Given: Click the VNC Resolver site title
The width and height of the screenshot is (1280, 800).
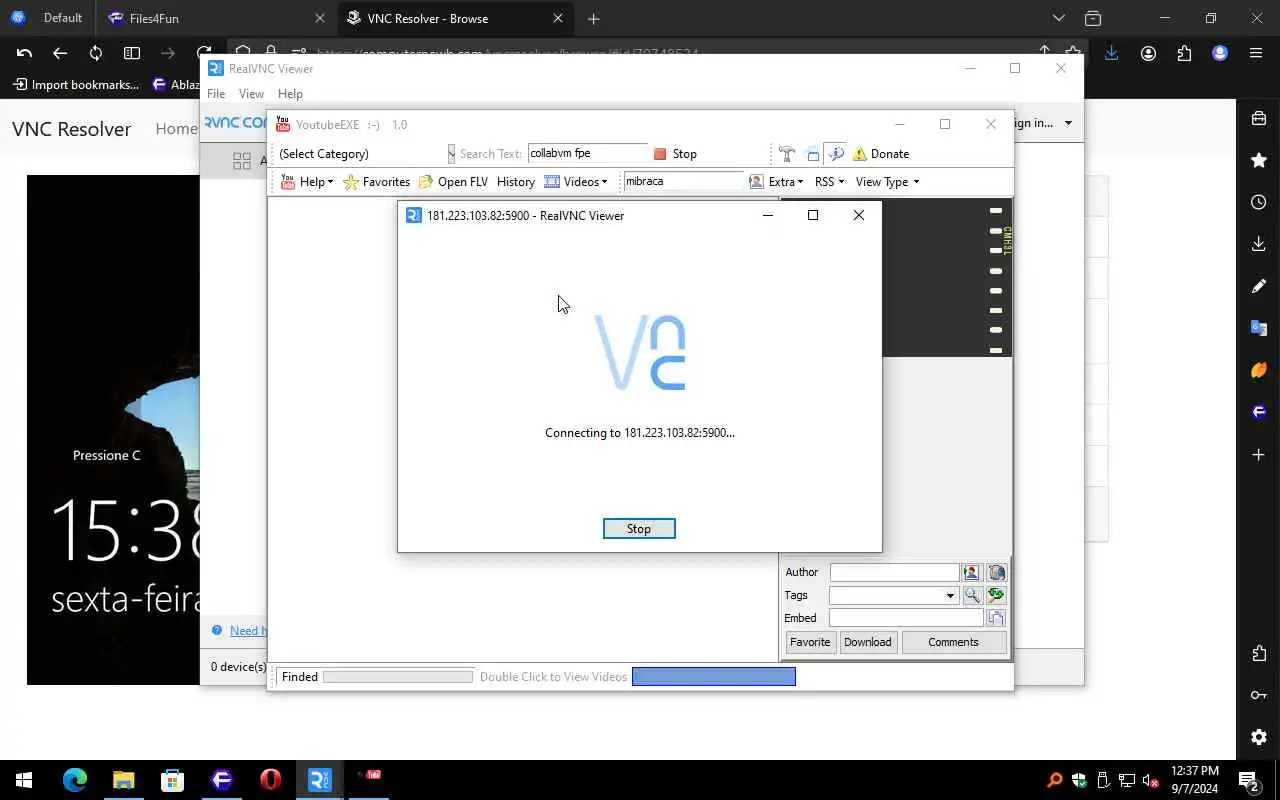Looking at the screenshot, I should pyautogui.click(x=72, y=129).
